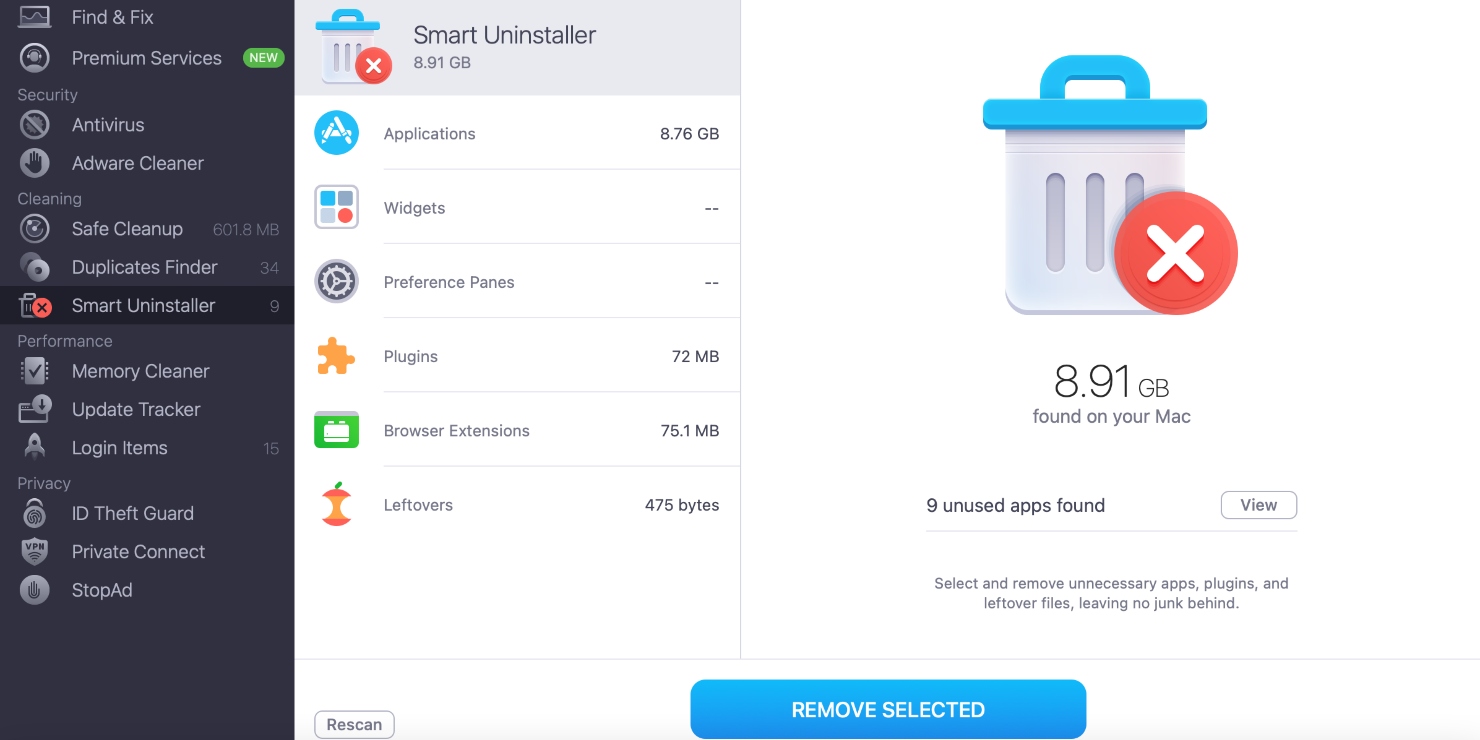Select the Widgets category row
The image size is (1480, 740).
[517, 207]
